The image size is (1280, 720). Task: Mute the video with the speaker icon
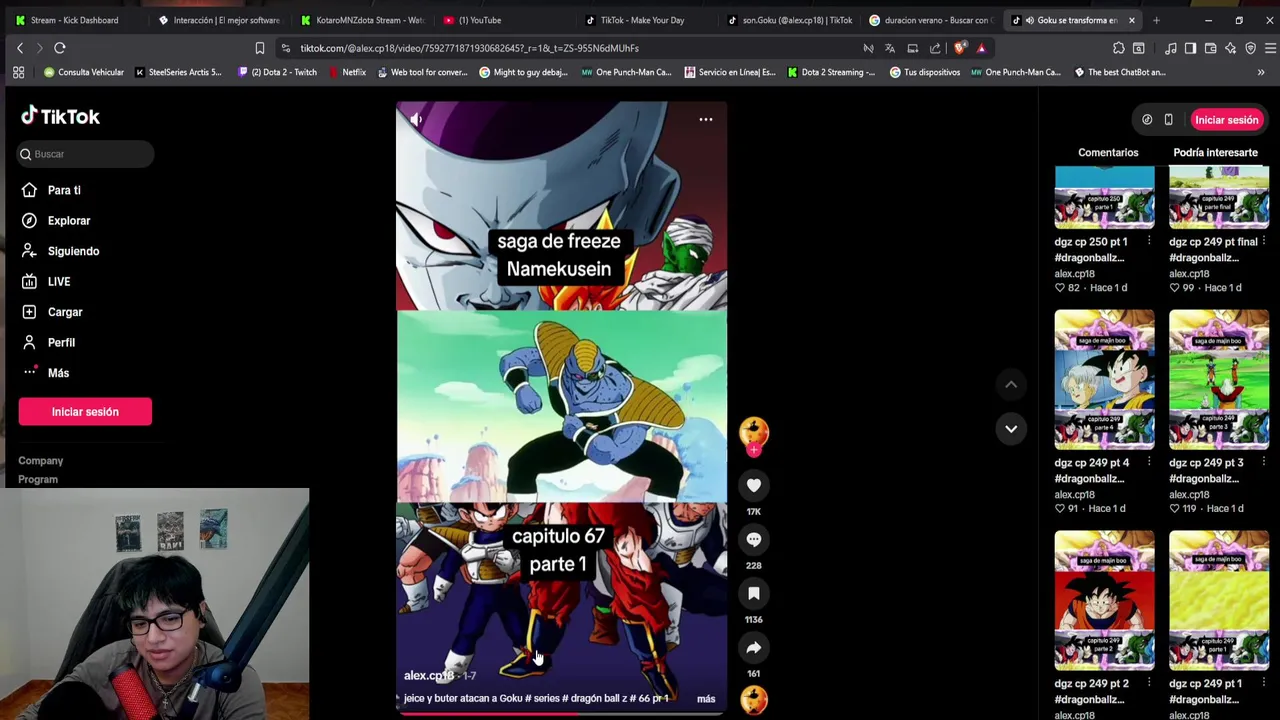(416, 119)
